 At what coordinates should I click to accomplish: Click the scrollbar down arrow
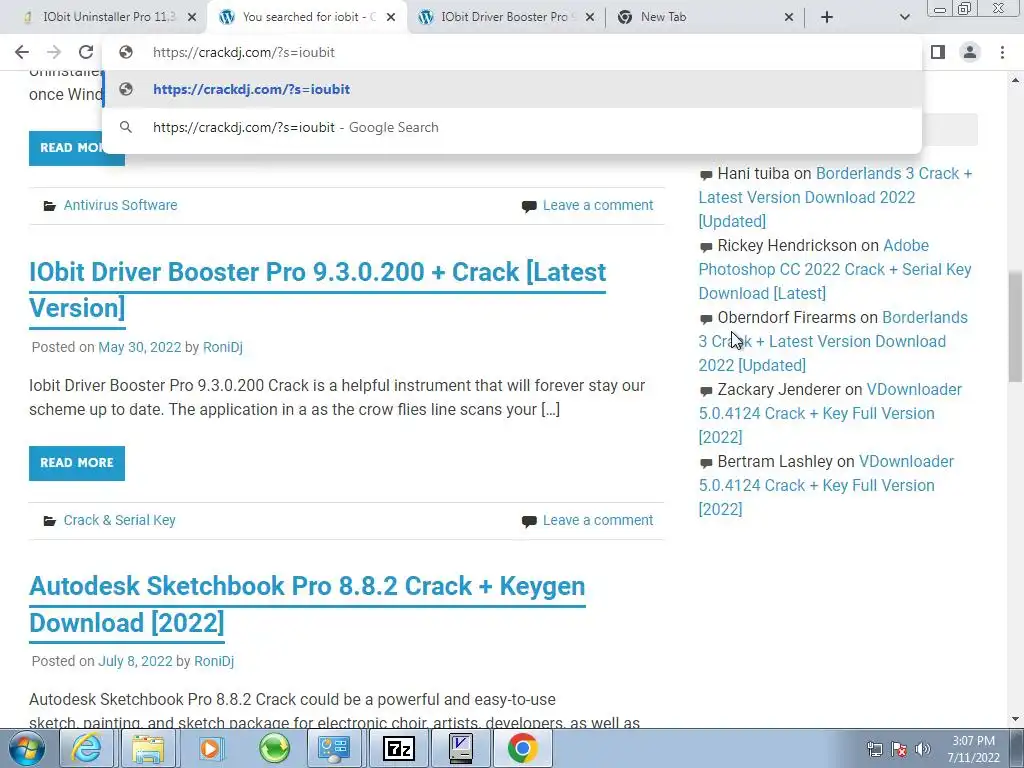1015,720
